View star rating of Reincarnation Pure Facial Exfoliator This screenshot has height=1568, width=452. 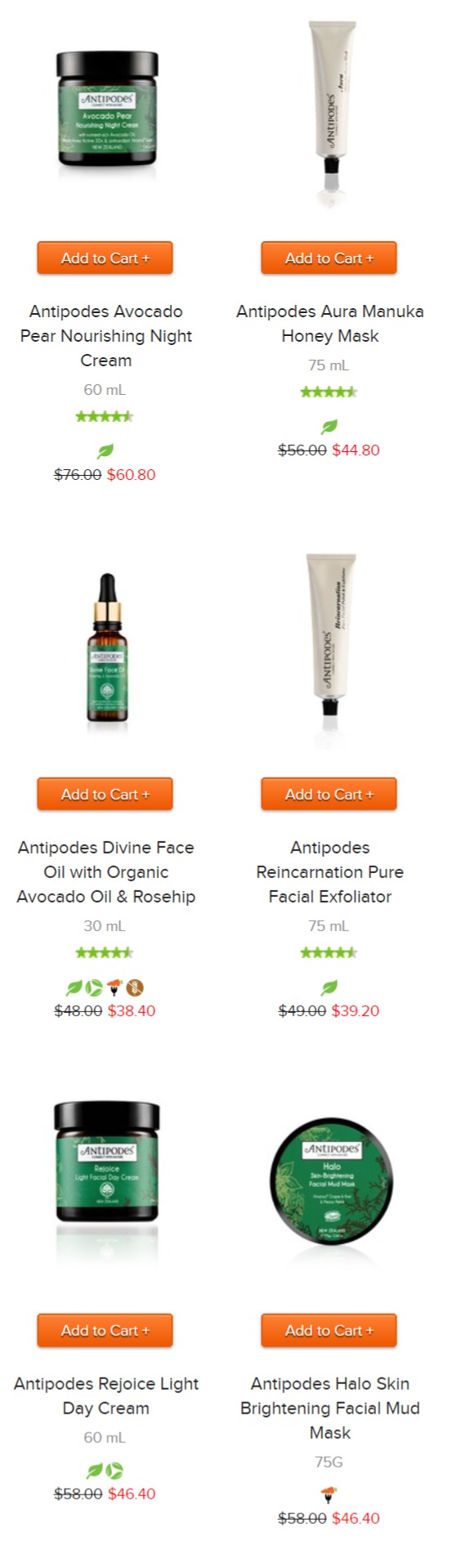329,952
